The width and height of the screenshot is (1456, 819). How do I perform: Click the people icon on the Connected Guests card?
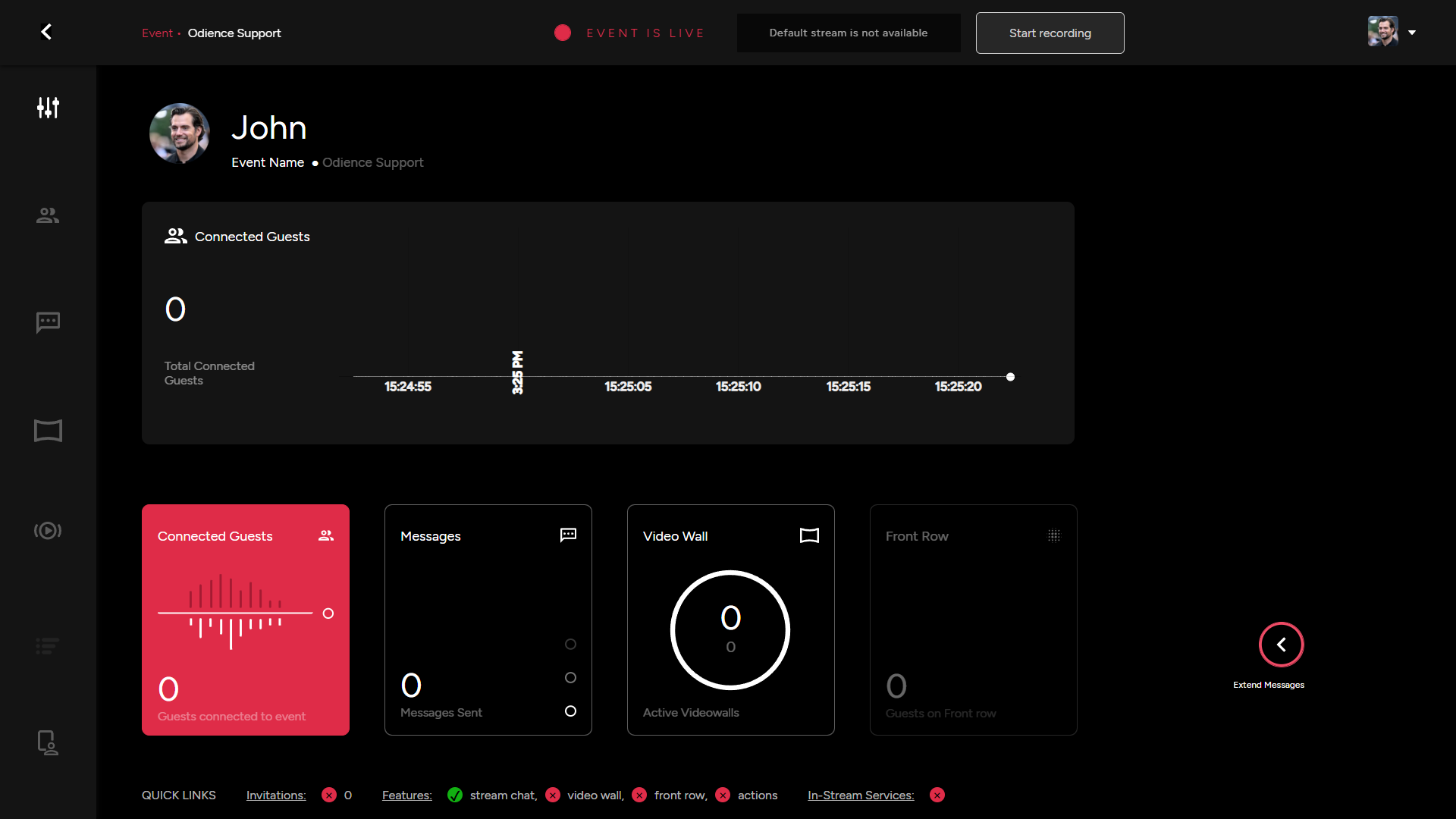click(326, 535)
